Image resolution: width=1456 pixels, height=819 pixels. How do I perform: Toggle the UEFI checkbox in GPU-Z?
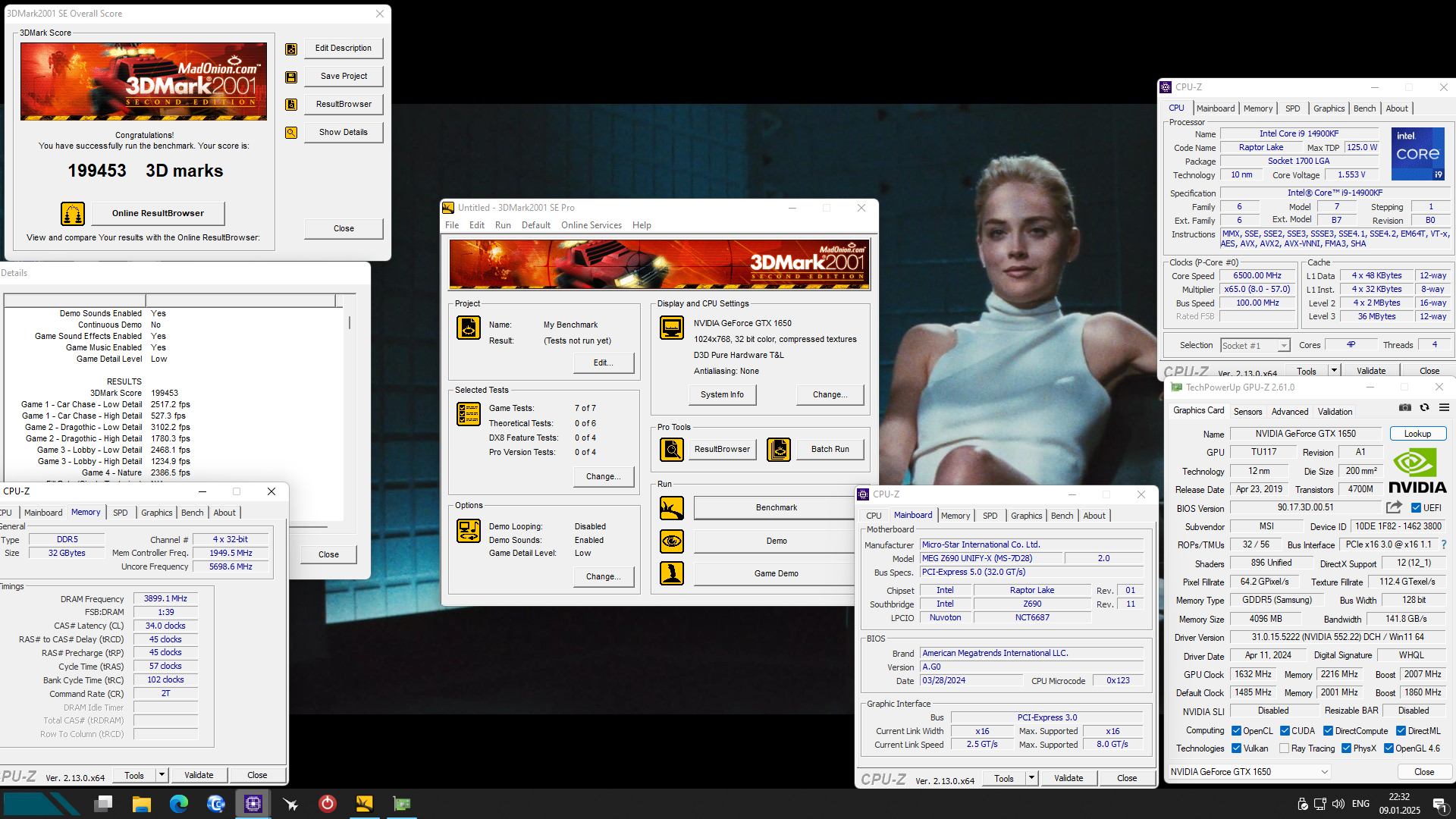click(x=1416, y=508)
